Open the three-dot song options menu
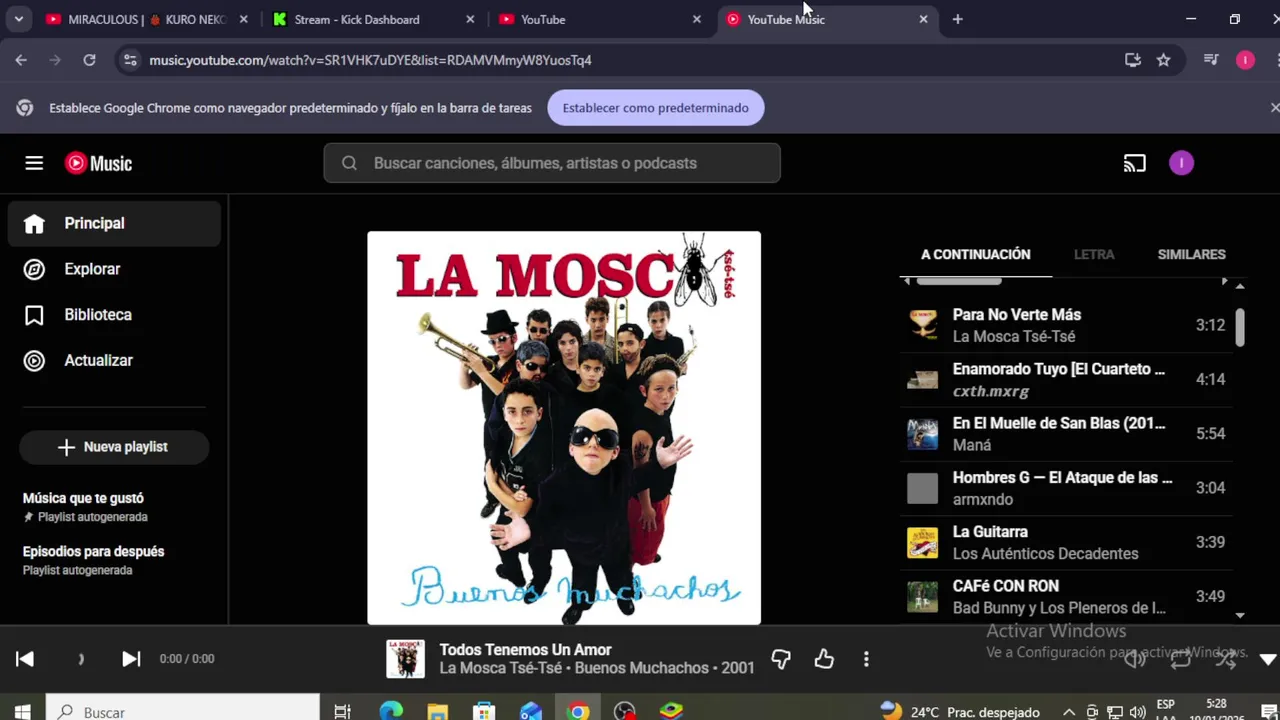The width and height of the screenshot is (1280, 720). click(866, 658)
